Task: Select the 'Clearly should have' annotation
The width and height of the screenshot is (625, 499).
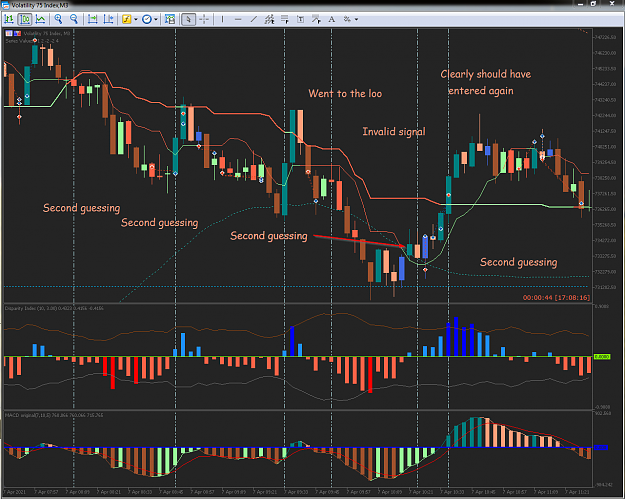Action: pos(485,74)
